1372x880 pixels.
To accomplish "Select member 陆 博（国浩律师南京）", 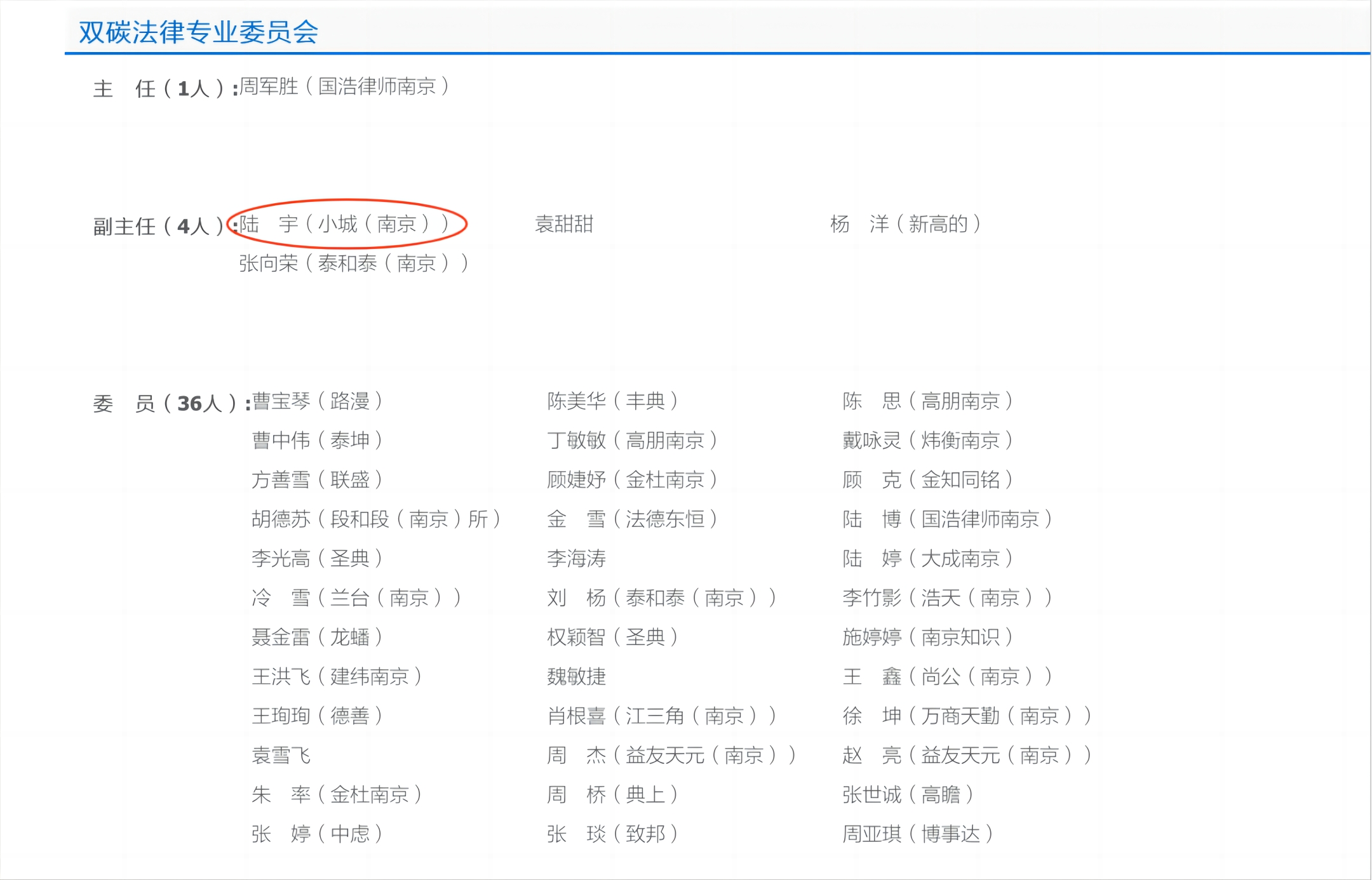I will click(x=948, y=519).
